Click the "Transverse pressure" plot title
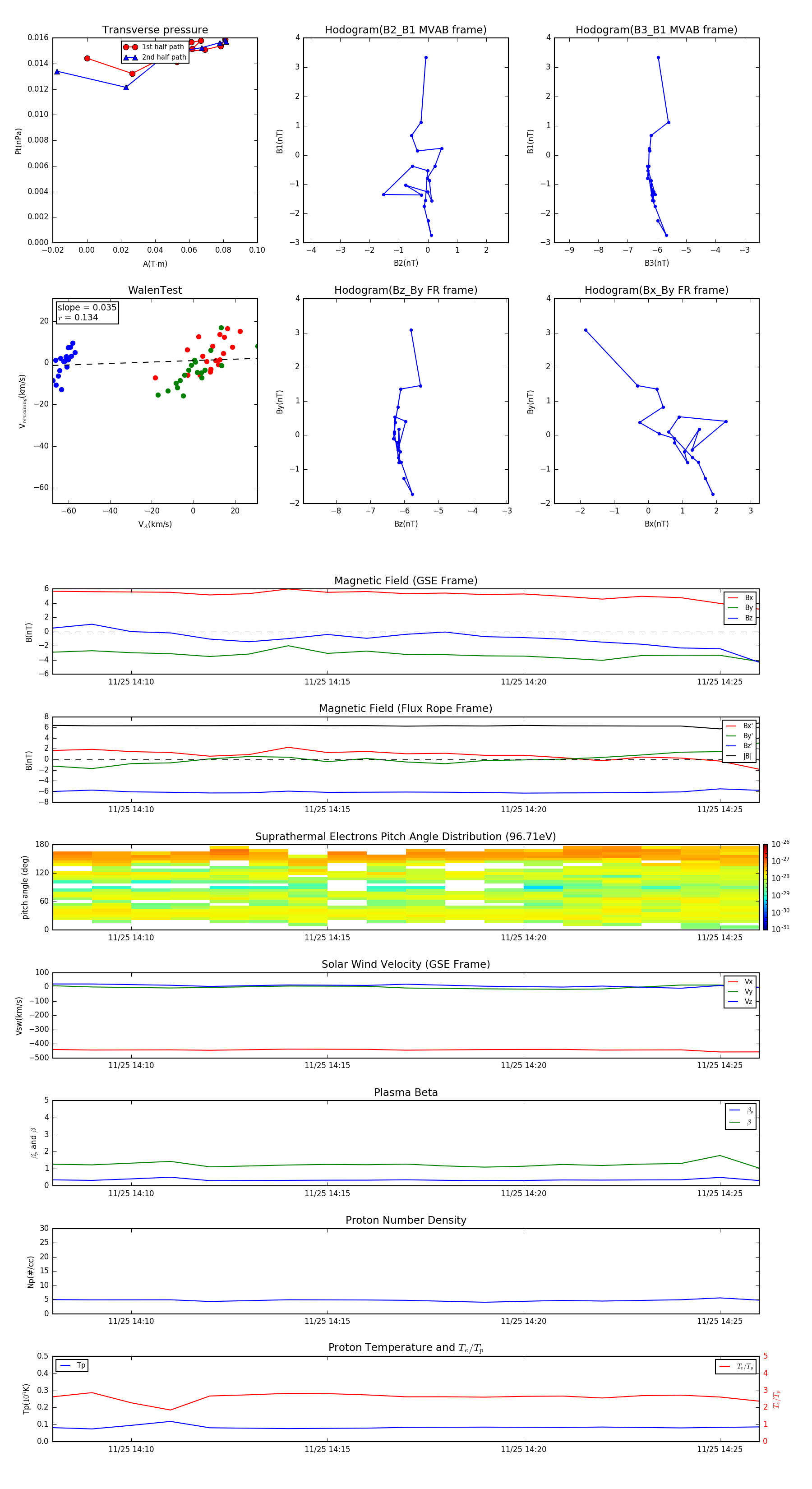Screen dimensions: 812x1489 (x=155, y=29)
